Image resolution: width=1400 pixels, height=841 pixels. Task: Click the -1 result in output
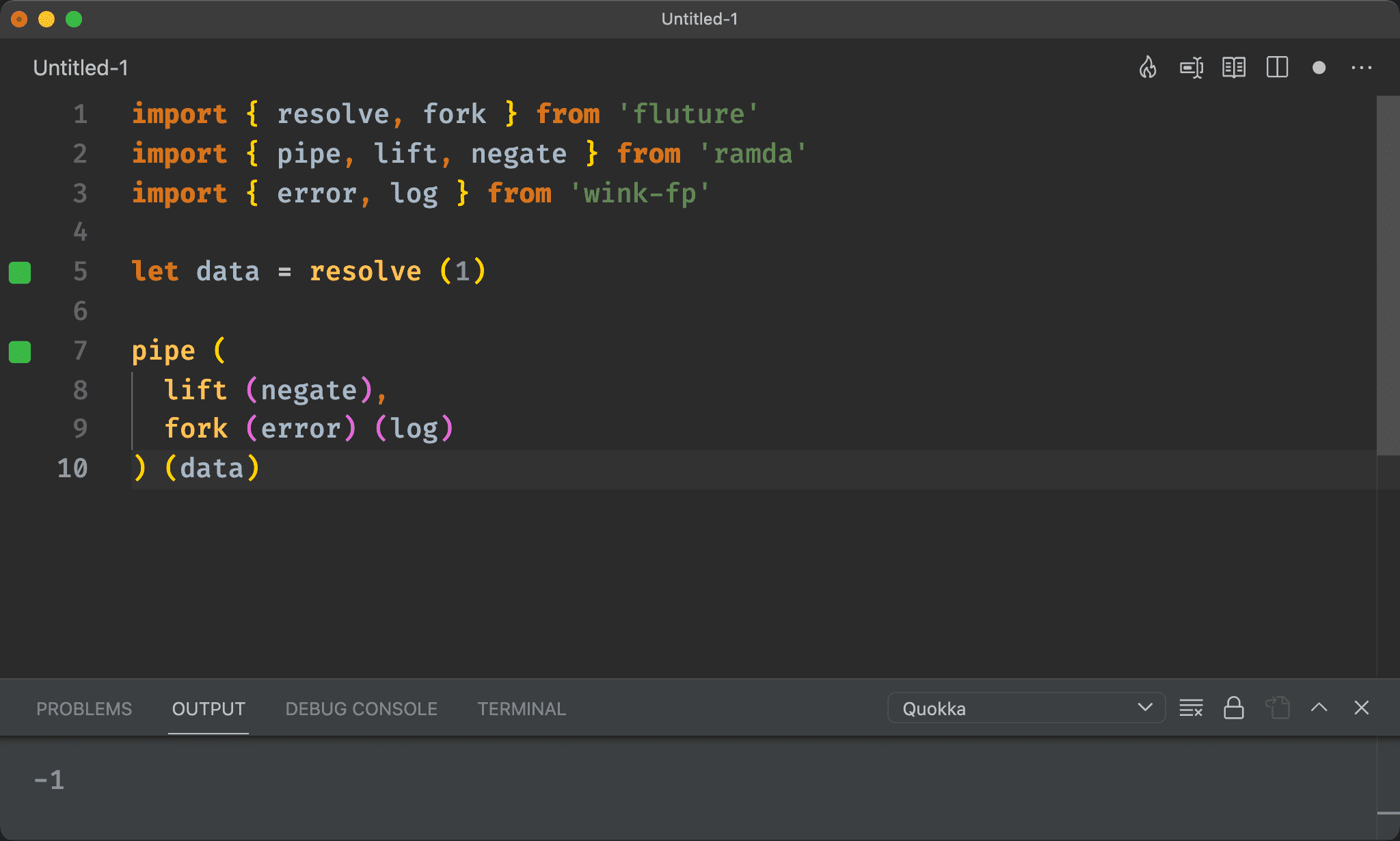[49, 780]
